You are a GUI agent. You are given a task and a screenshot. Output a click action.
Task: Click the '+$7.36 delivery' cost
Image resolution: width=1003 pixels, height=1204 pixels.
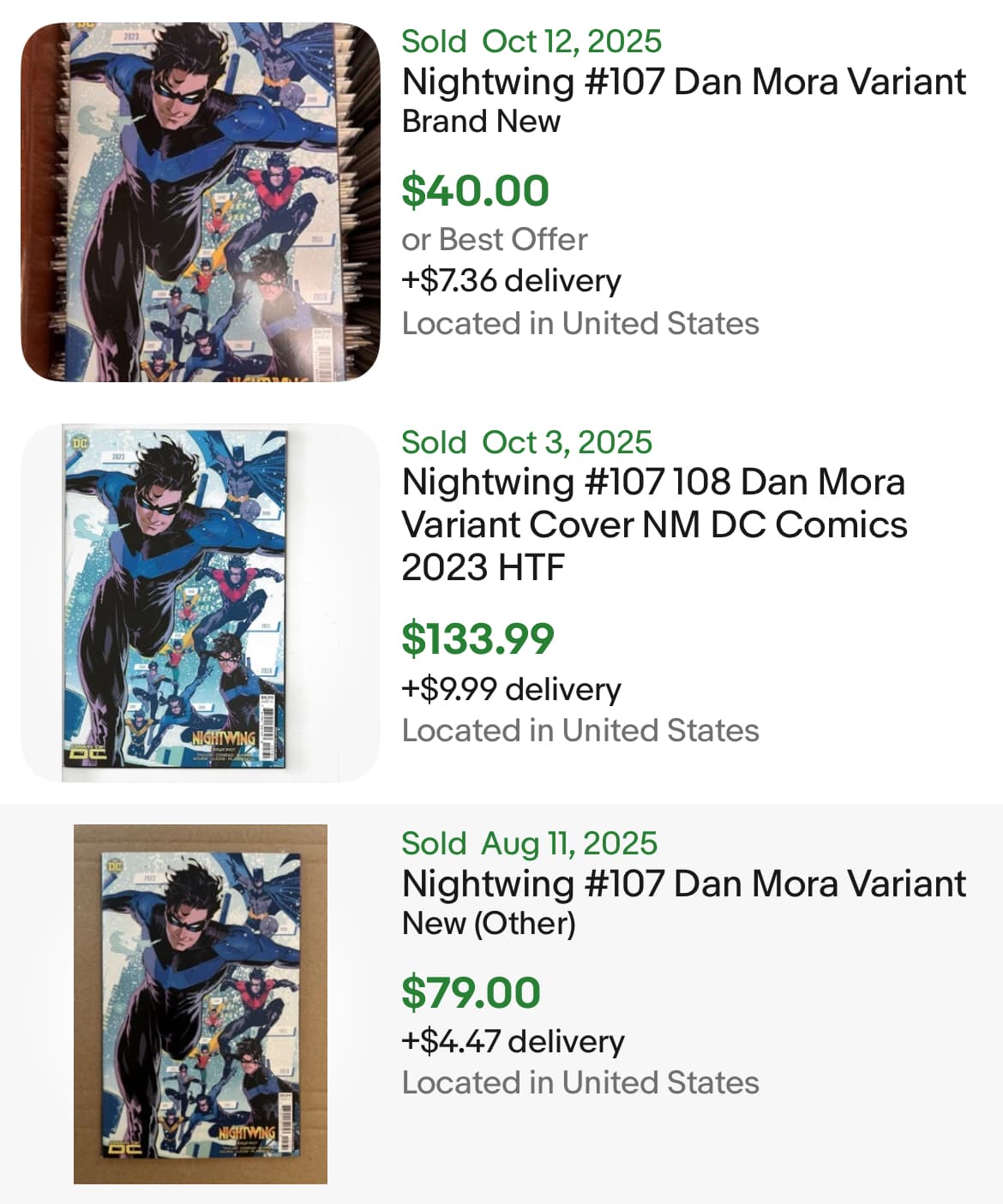tap(511, 280)
